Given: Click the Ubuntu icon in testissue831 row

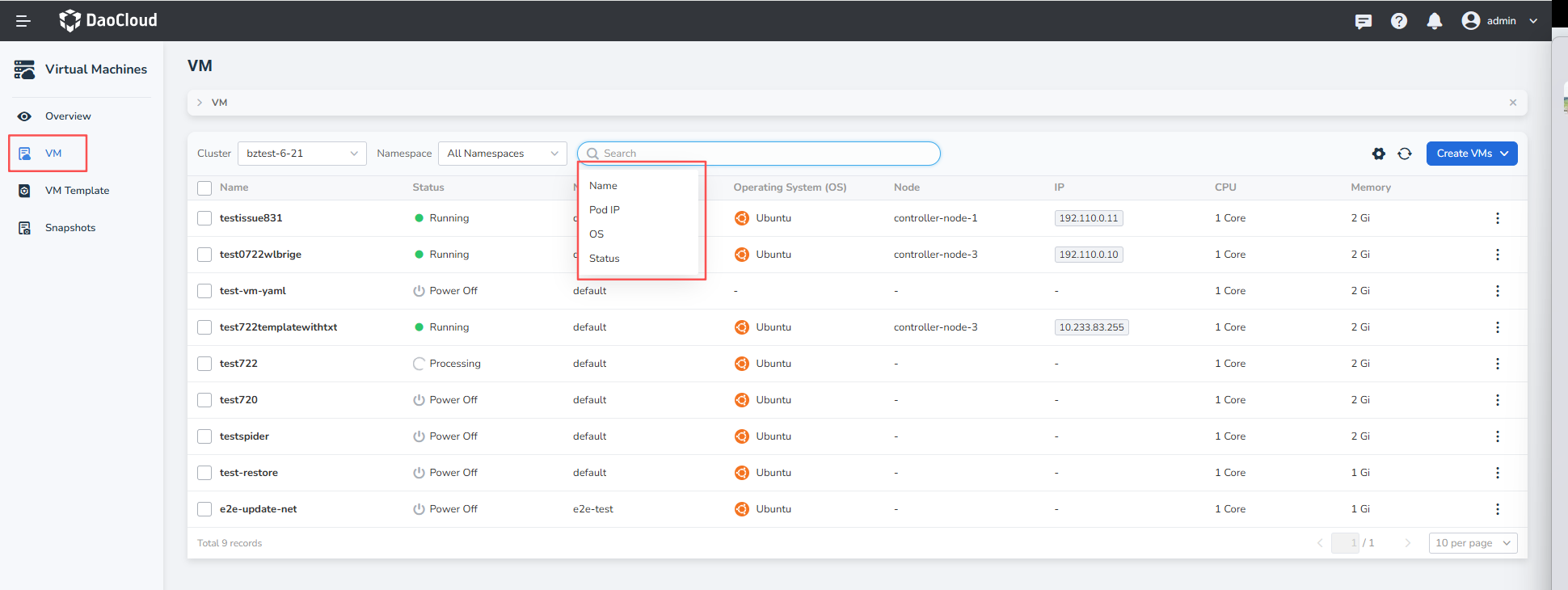Looking at the screenshot, I should point(742,218).
